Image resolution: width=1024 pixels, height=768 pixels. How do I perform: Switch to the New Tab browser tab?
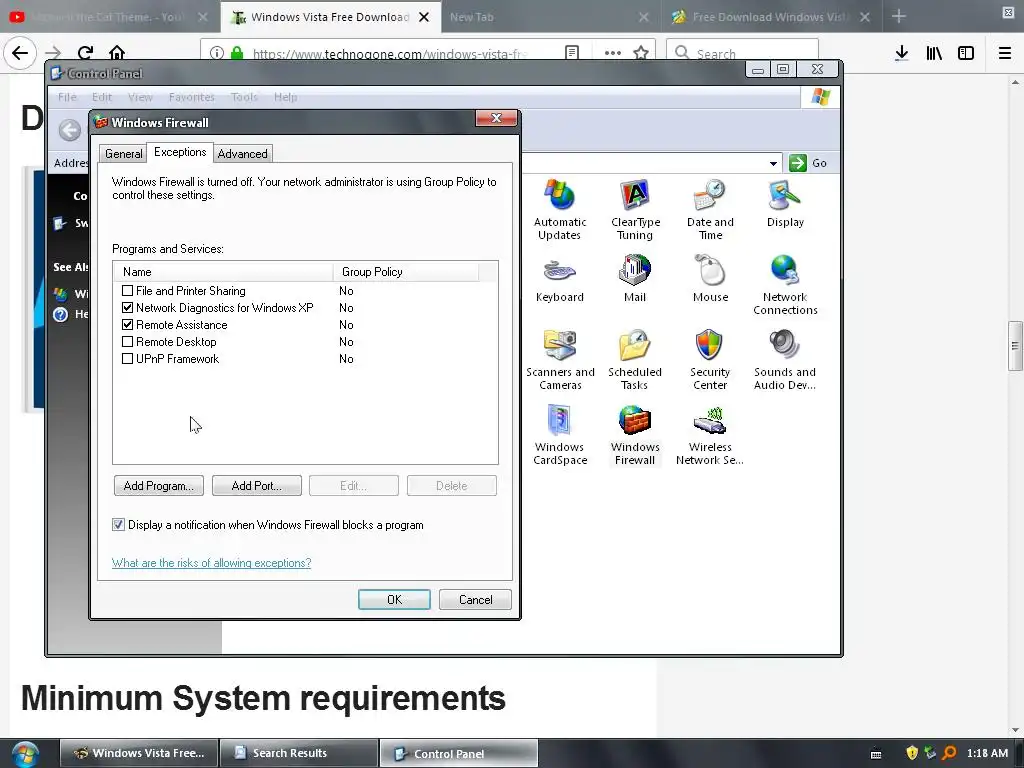(x=549, y=17)
